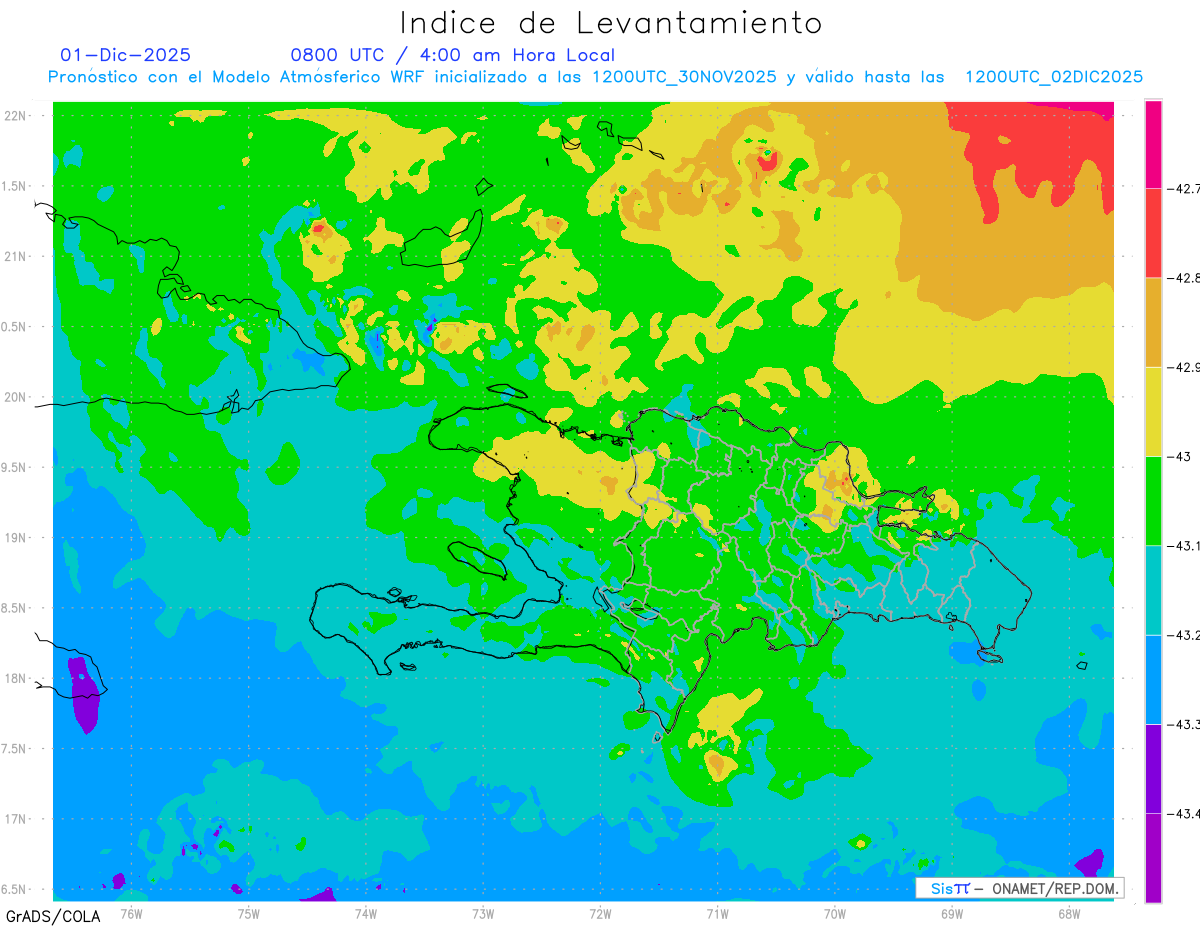Click the green legend swatch between -43 and -43.1
1200x927 pixels.
tap(1153, 500)
